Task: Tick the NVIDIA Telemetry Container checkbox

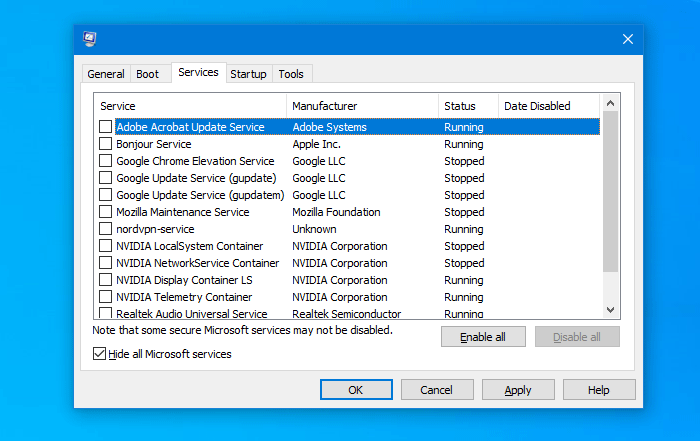Action: (106, 297)
